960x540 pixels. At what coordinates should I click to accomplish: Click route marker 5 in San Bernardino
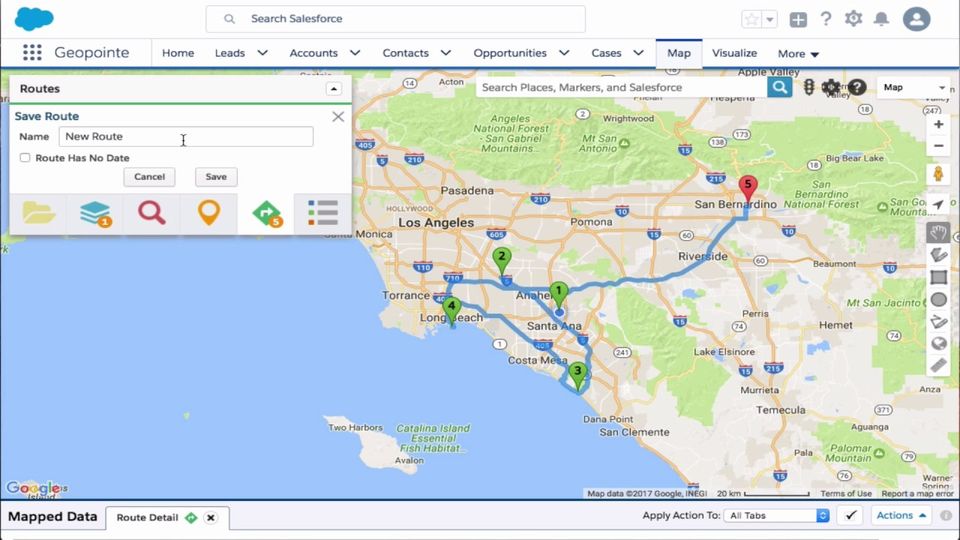coord(748,187)
